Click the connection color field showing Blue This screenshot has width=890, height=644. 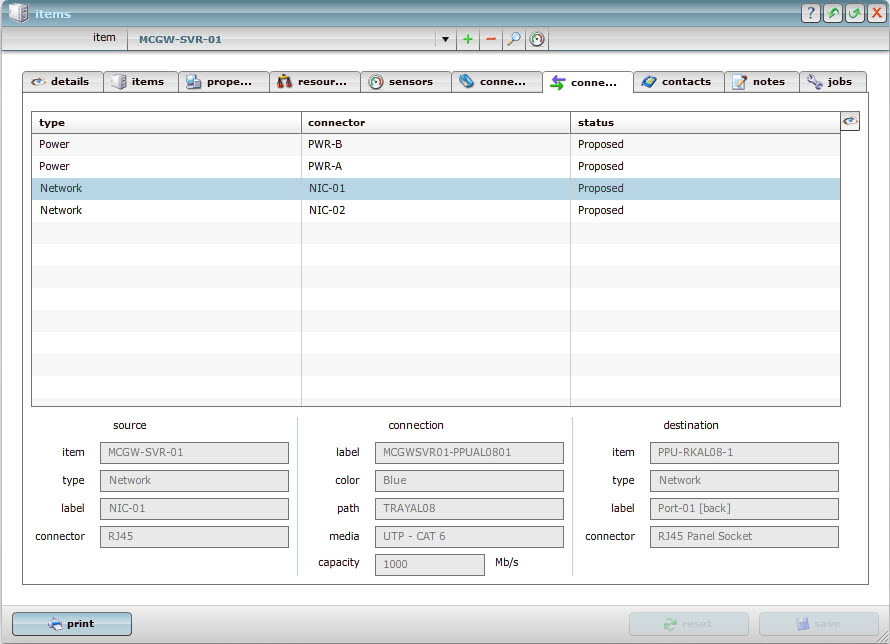469,481
